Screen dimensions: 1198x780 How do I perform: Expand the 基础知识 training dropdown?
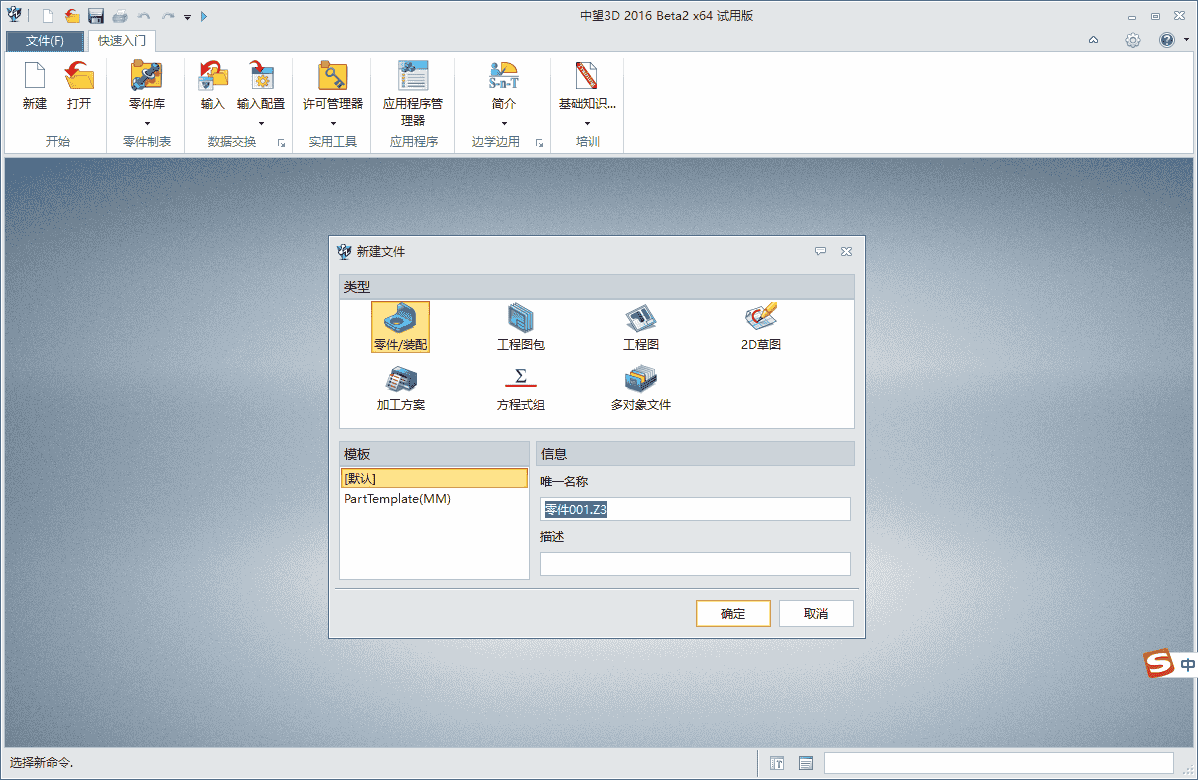pos(587,123)
